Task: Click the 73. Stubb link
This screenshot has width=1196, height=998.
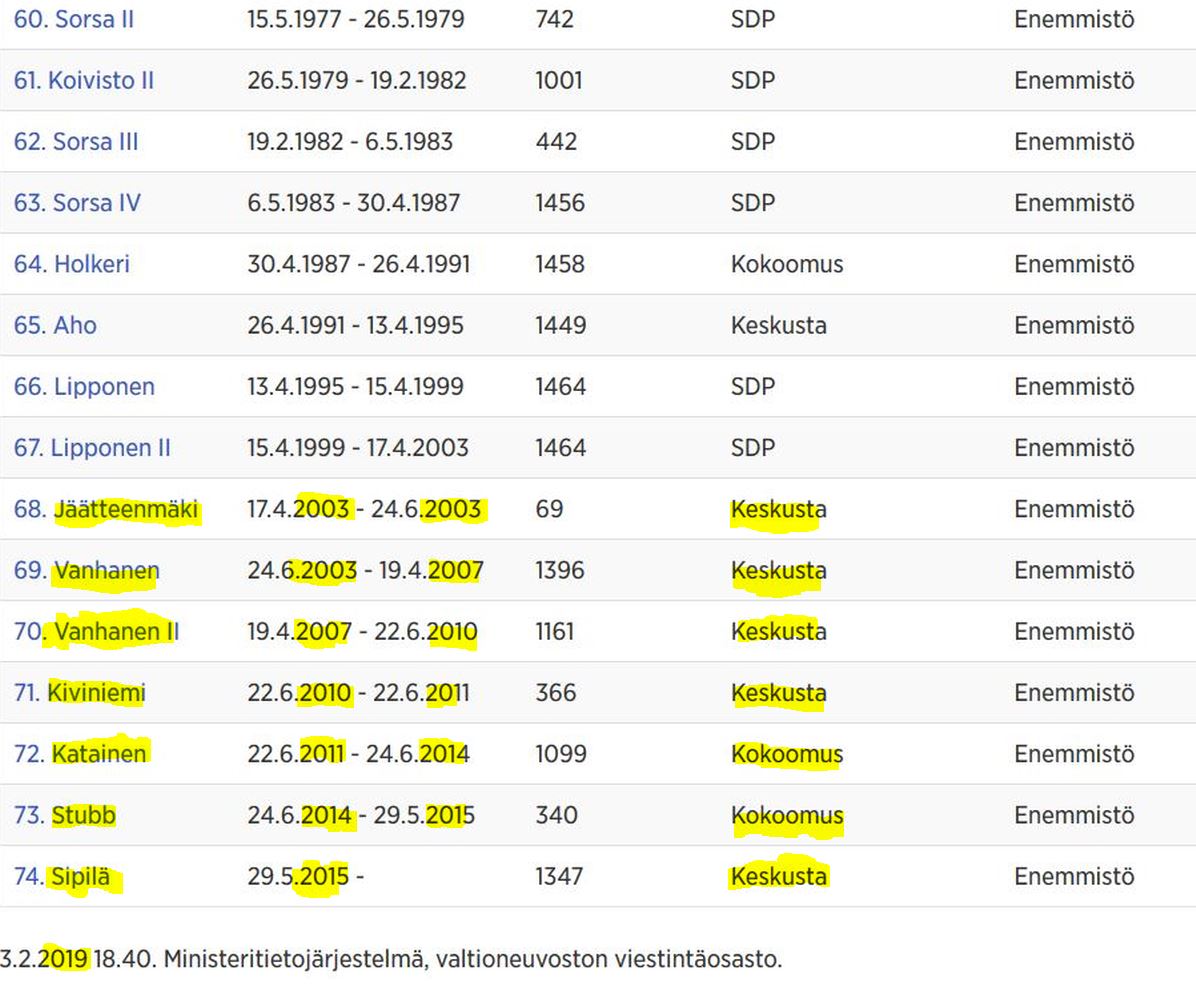Action: [65, 815]
